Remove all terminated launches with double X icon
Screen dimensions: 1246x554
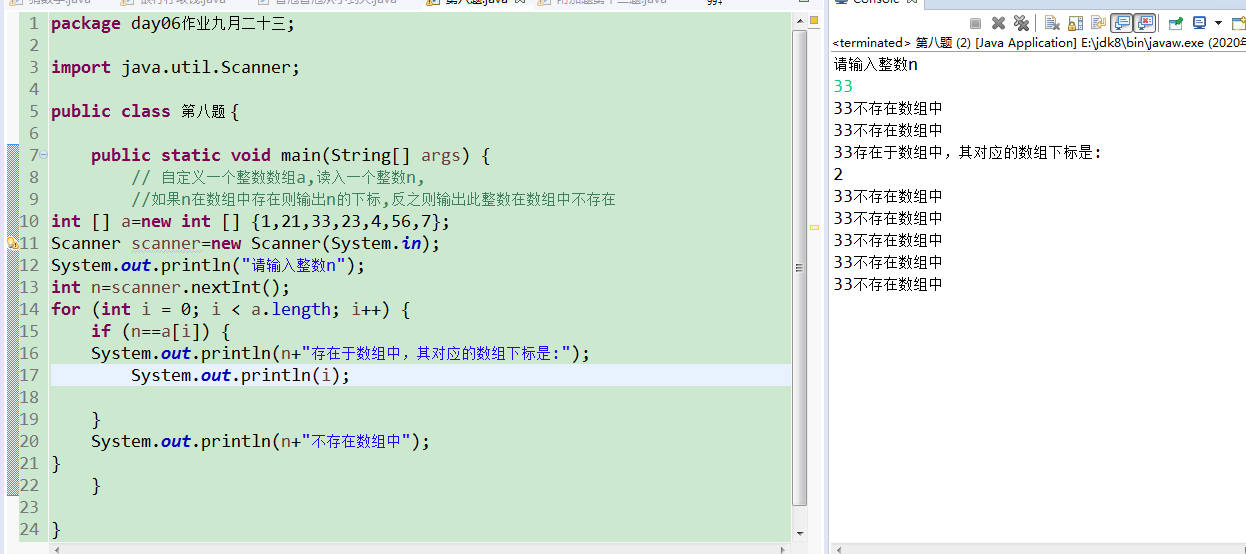(1021, 23)
